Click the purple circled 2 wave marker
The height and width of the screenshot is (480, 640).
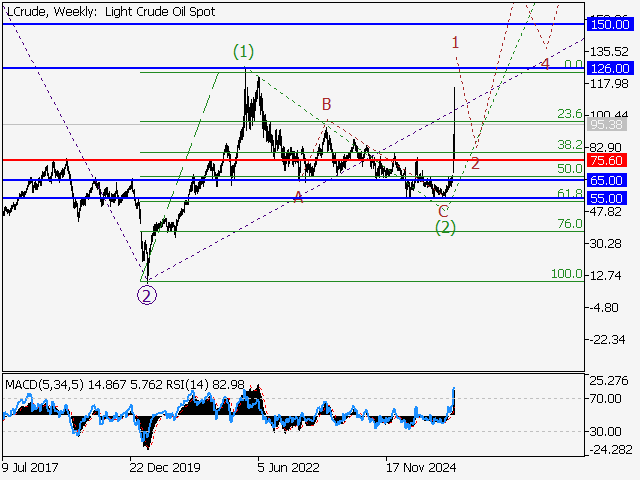point(147,295)
